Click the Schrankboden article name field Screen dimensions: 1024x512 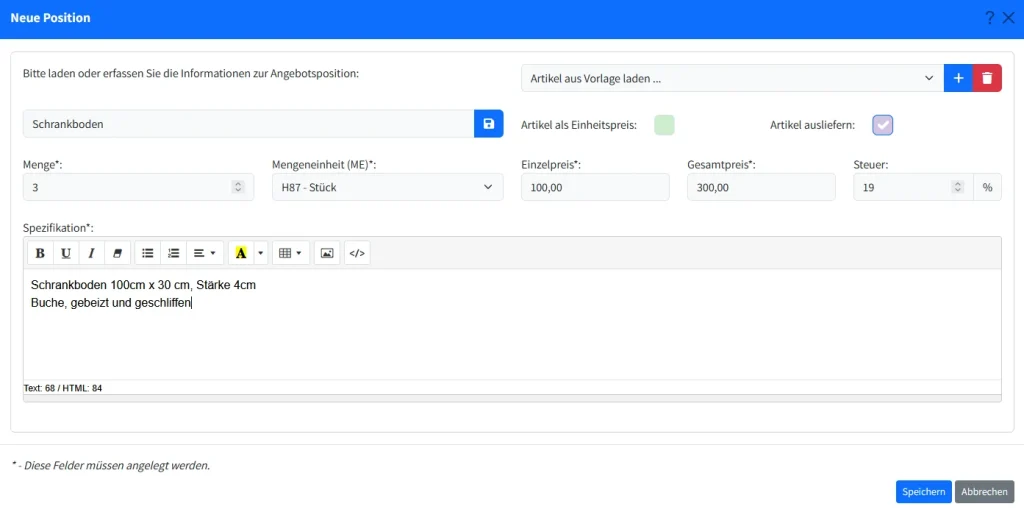point(248,123)
